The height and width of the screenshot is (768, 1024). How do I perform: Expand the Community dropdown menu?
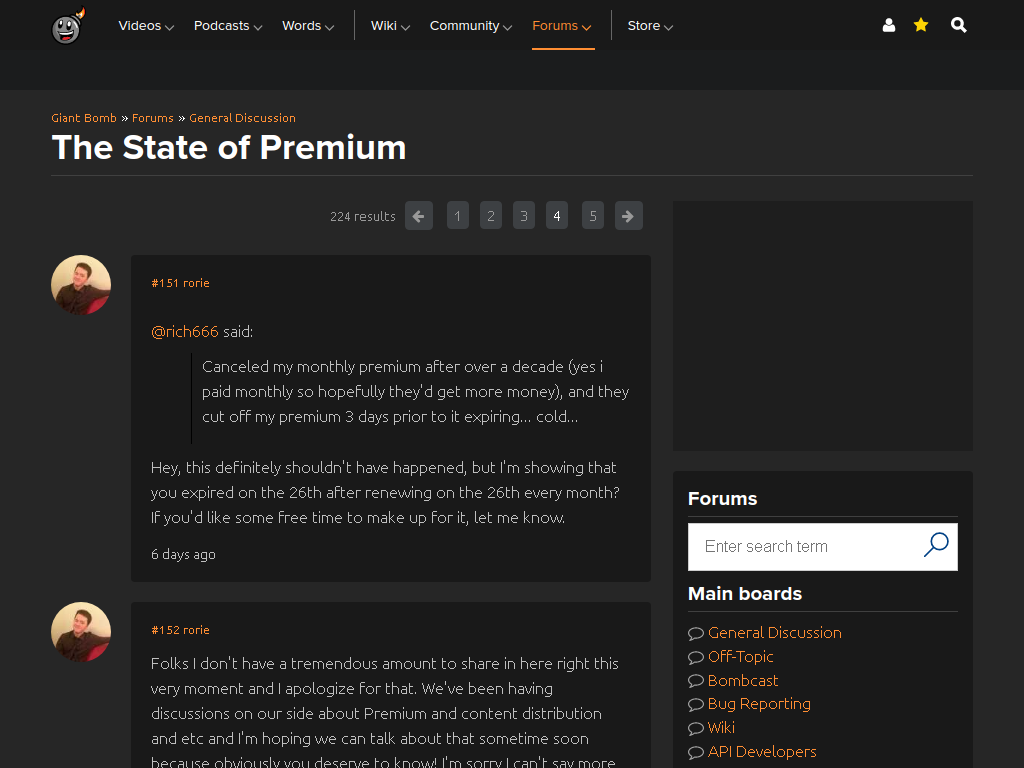471,26
